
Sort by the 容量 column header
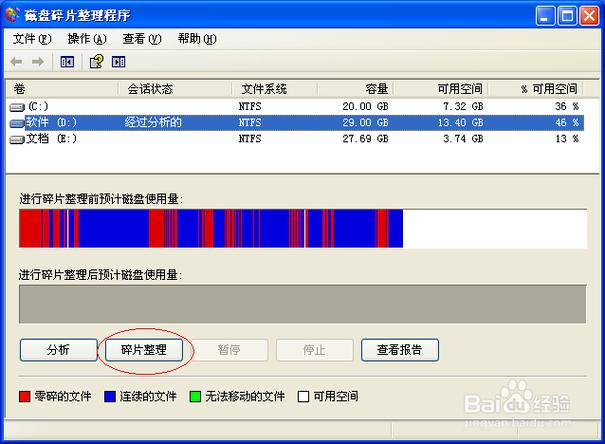point(356,89)
